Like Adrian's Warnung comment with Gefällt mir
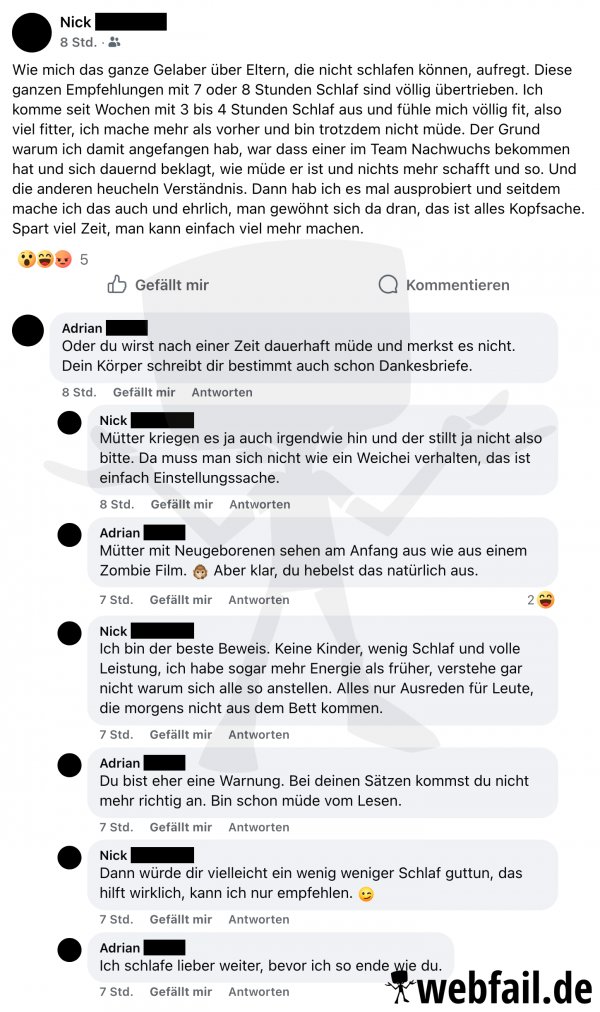Viewport: 600px width, 1012px height. 181,827
